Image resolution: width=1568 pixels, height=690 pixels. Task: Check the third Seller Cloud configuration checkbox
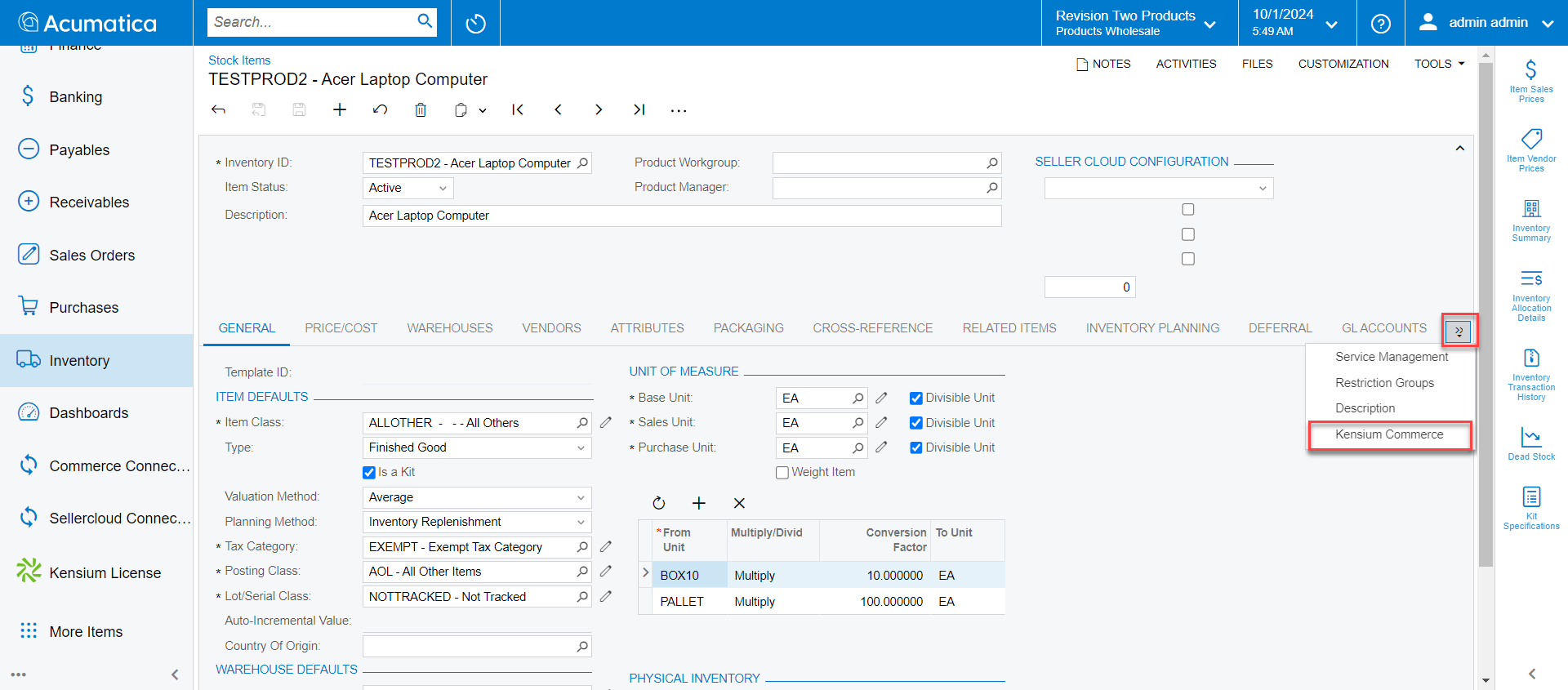pos(1188,259)
